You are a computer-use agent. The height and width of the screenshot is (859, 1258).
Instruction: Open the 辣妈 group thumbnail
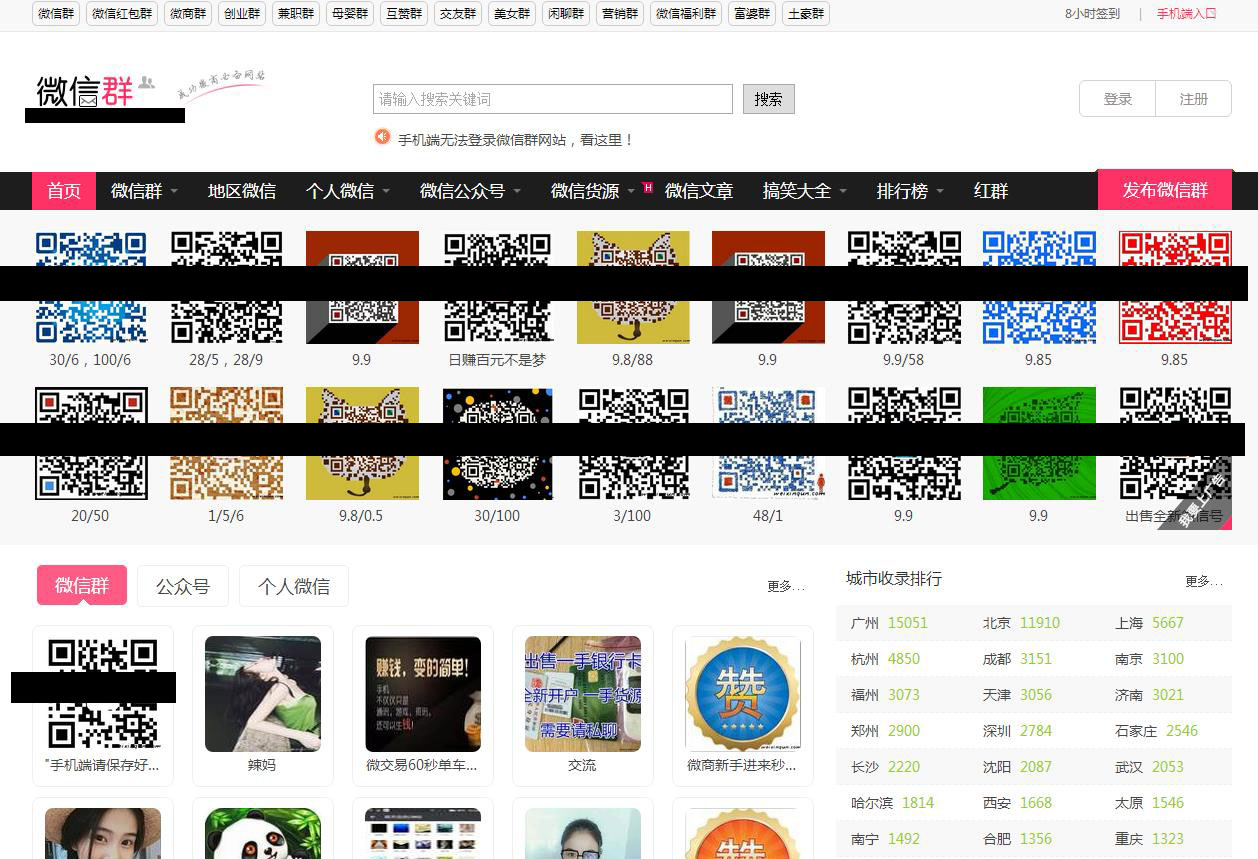coord(262,694)
